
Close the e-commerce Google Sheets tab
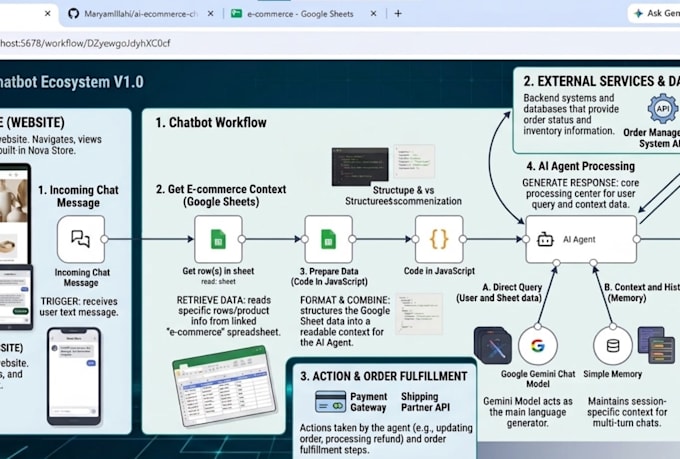coord(373,14)
